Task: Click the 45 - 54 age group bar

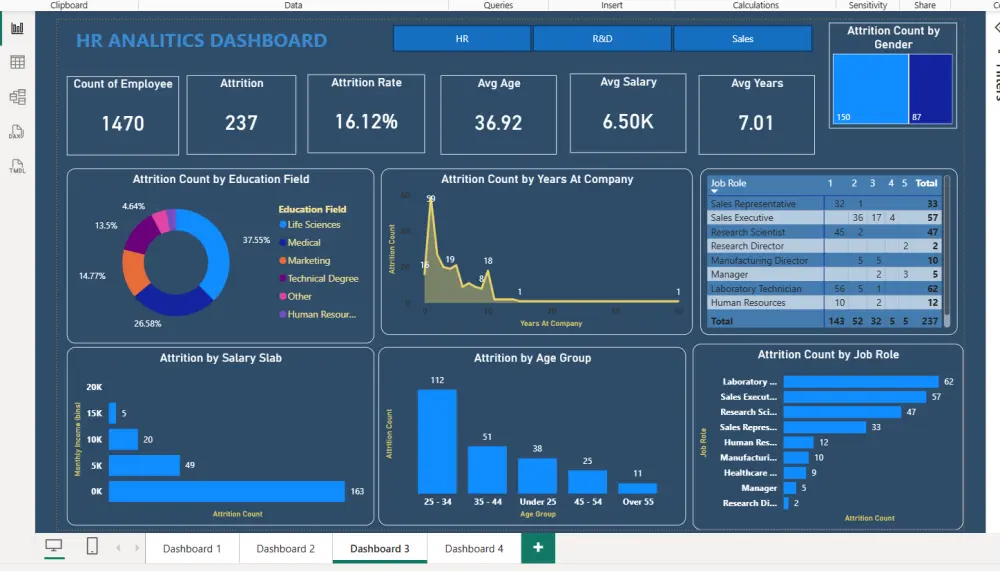Action: (587, 482)
